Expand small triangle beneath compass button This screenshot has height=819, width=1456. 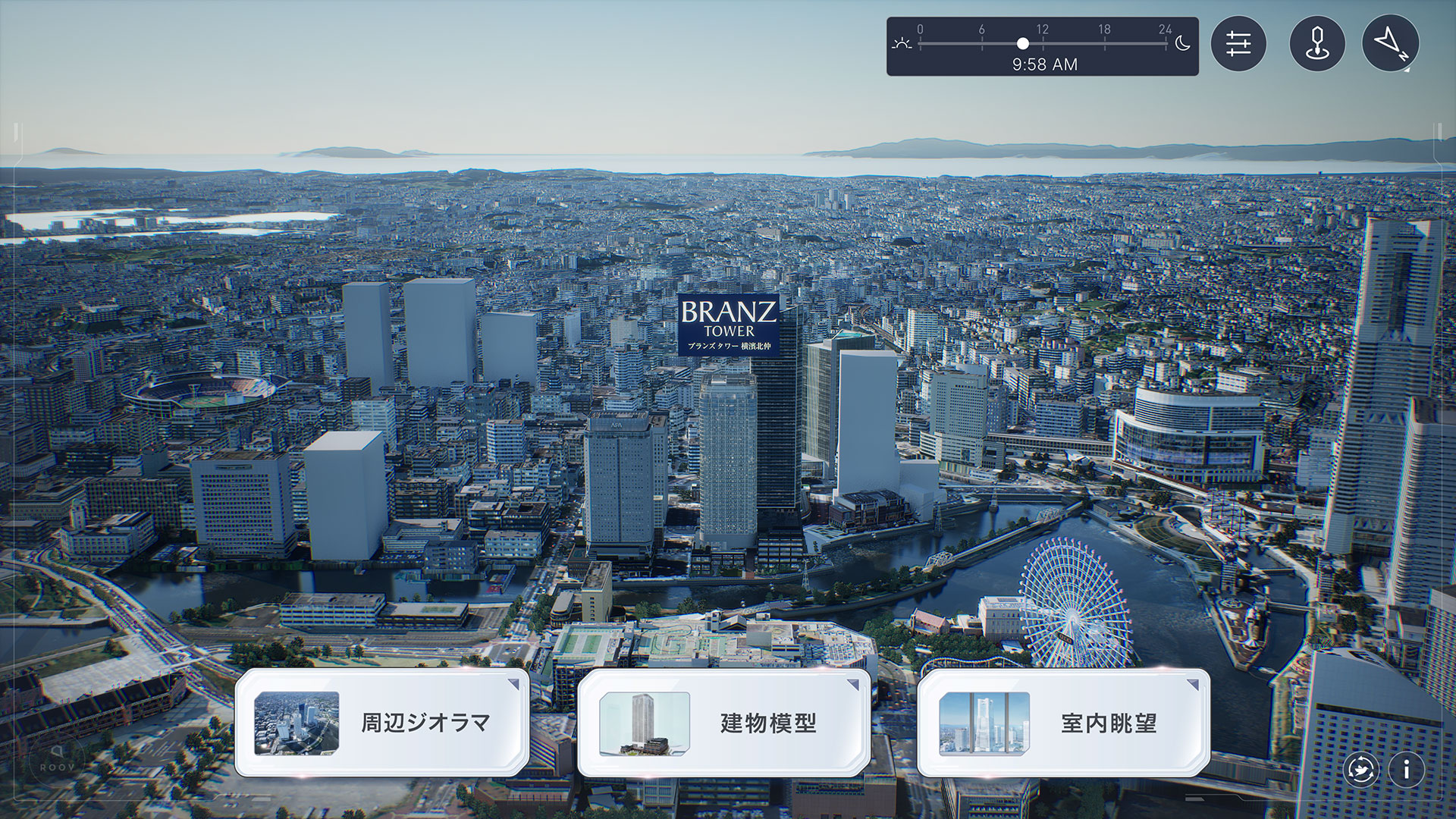[1407, 70]
